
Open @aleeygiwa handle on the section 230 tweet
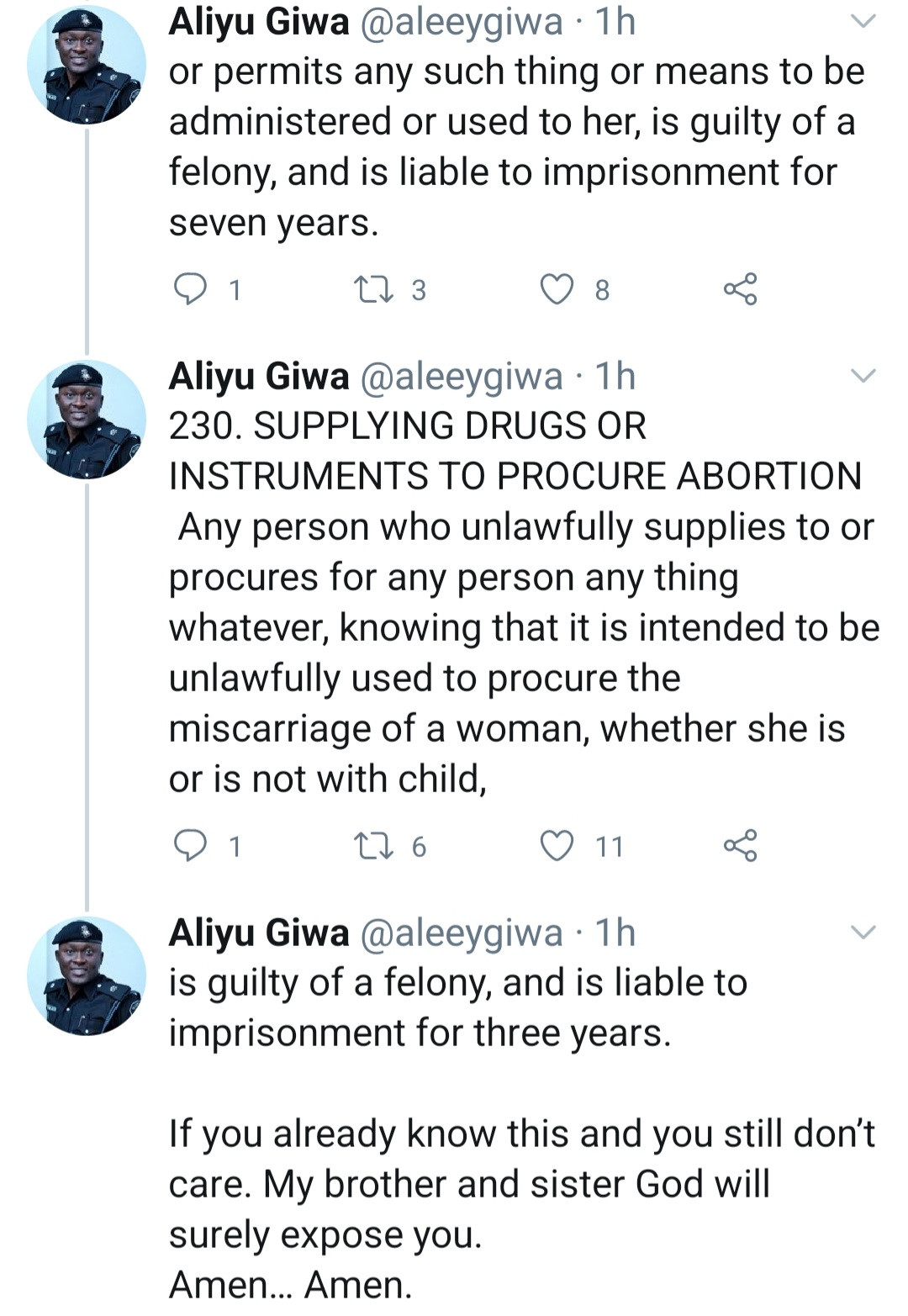461,376
